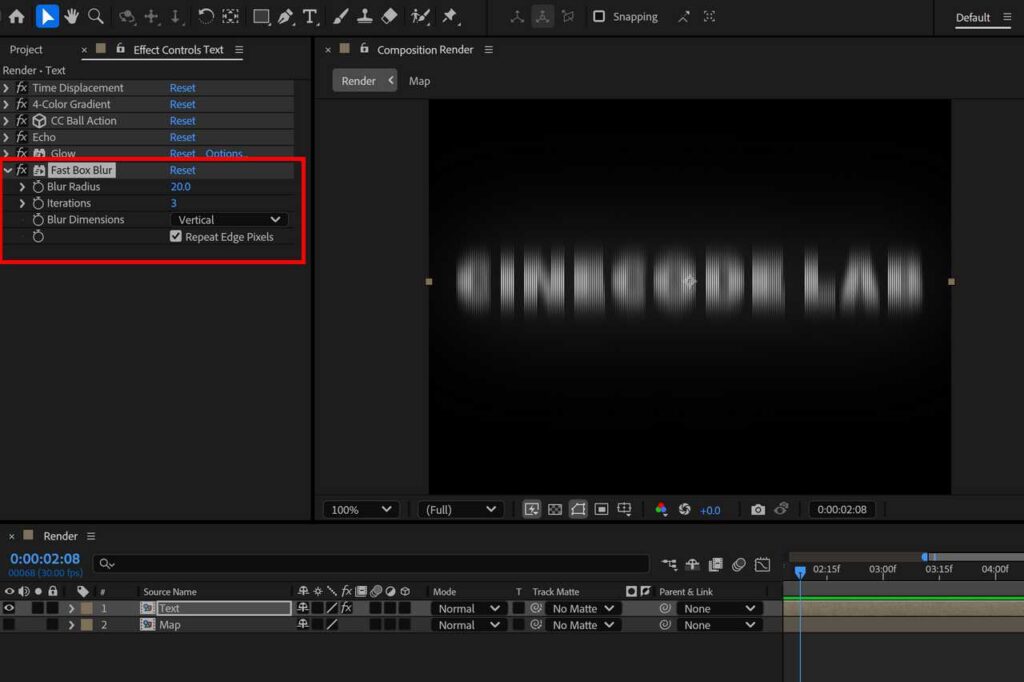Viewport: 1024px width, 682px height.
Task: Click the exposure value +0.0
Action: coord(710,510)
